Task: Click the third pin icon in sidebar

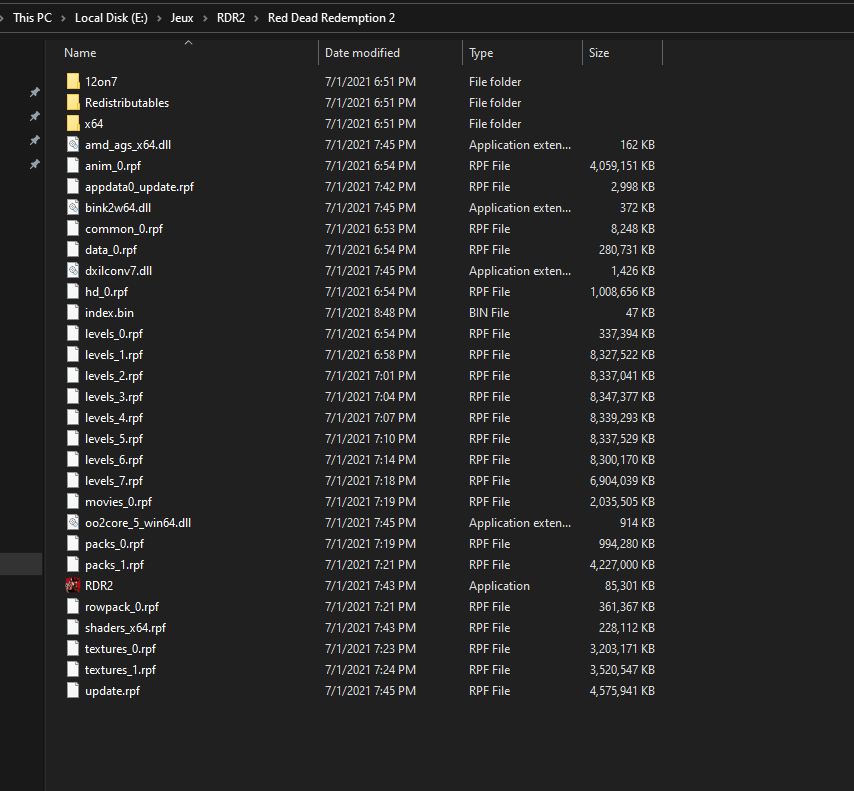Action: coord(34,140)
